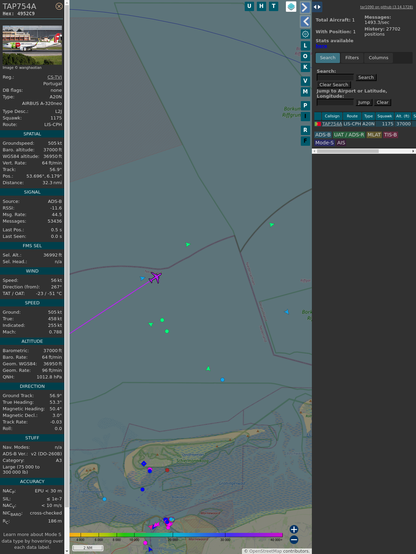Viewport: 416px width, 554px height.
Task: Focus the Jump to Airport input field
Action: pyautogui.click(x=335, y=102)
